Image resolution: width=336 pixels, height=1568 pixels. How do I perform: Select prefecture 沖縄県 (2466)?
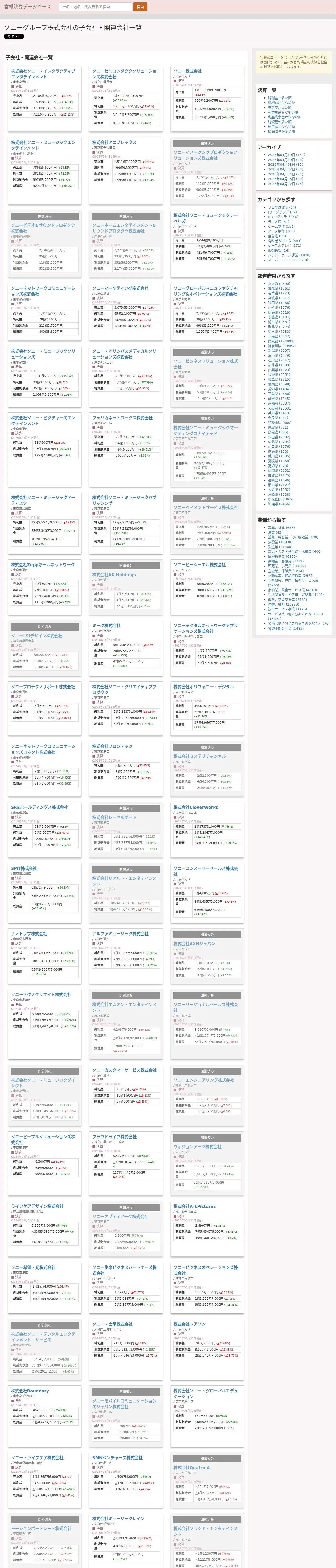279,504
